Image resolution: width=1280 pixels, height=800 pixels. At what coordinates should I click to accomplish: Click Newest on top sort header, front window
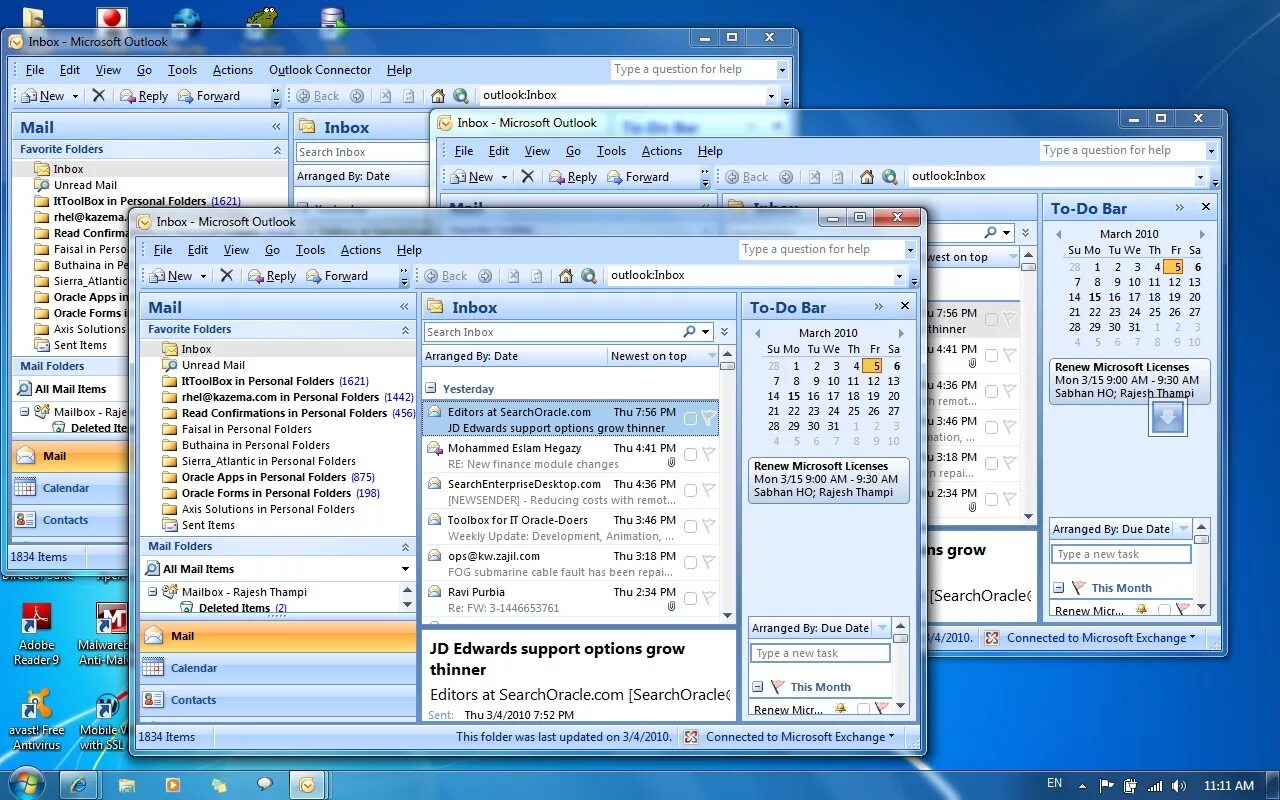click(663, 356)
